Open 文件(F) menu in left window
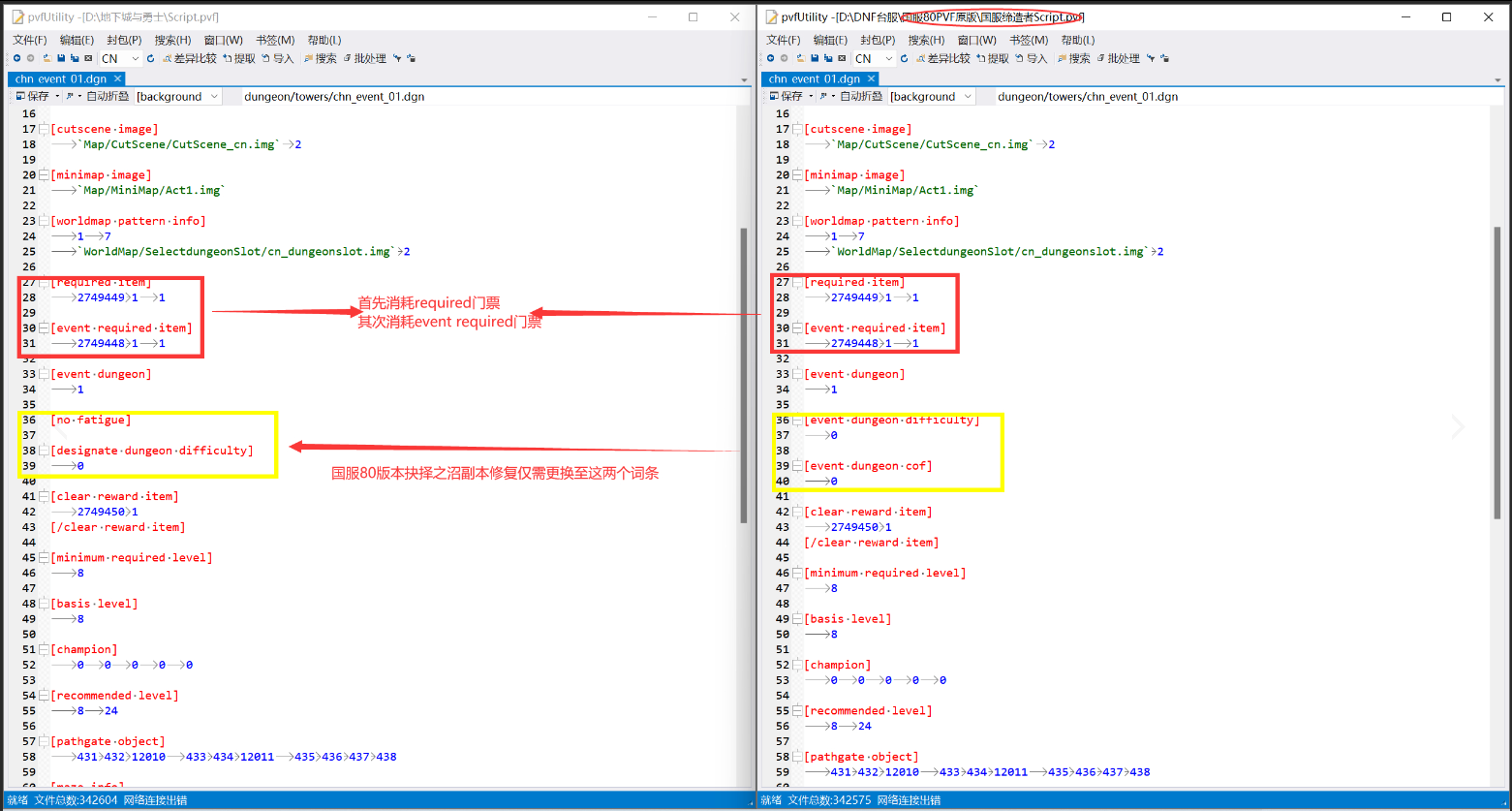The image size is (1512, 811). pyautogui.click(x=30, y=40)
